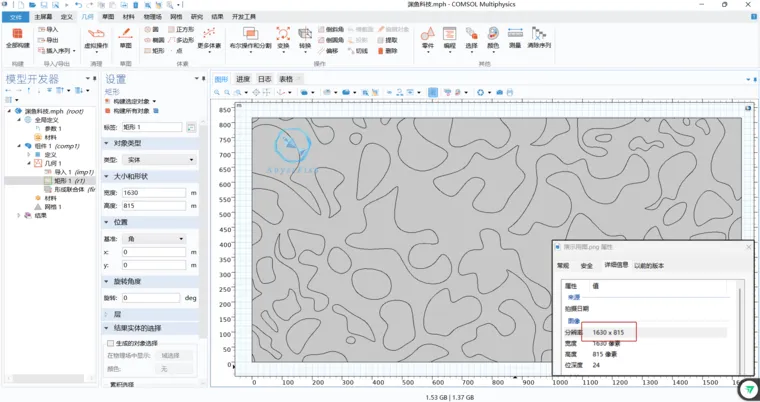This screenshot has width=760, height=402.
Task: Click the 草图 sketch pencil icon
Action: tap(126, 34)
